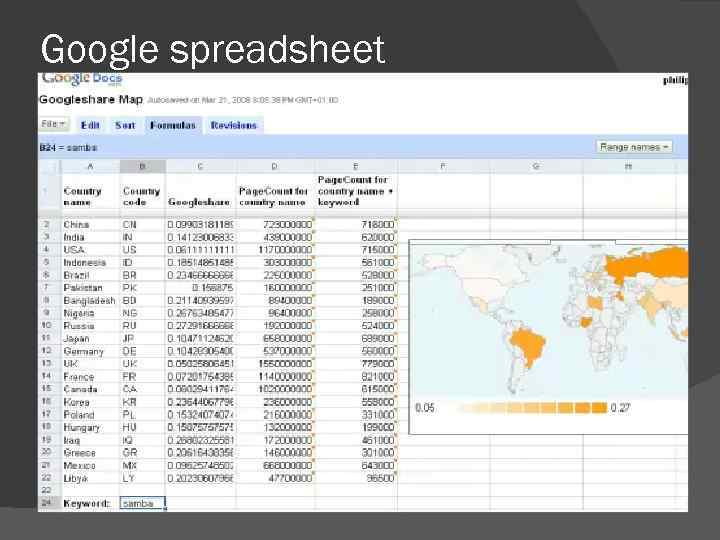Select the 'France' cell

(90, 377)
